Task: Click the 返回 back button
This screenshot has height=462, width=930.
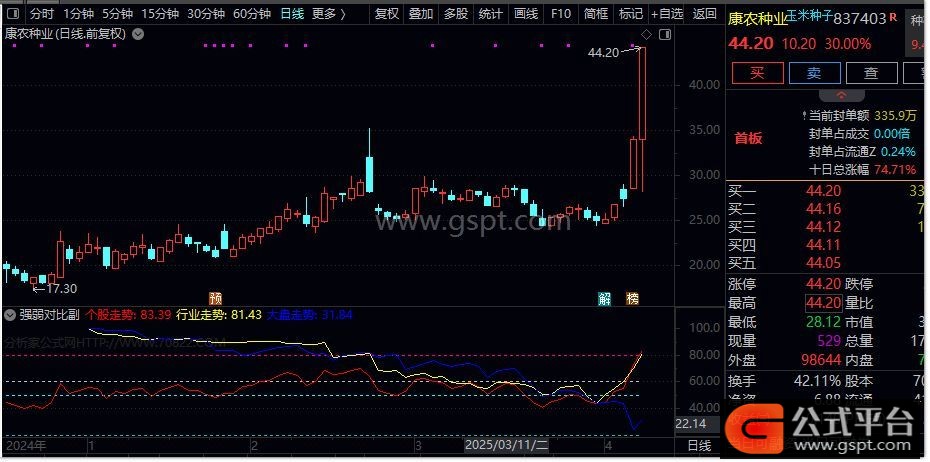Action: pyautogui.click(x=705, y=14)
